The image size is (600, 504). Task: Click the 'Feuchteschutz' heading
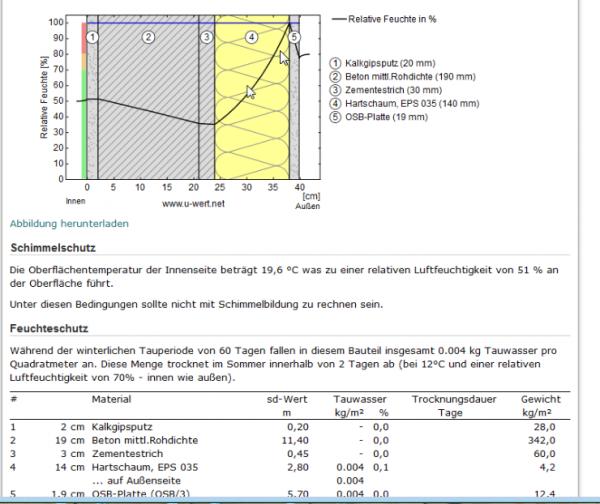49,328
